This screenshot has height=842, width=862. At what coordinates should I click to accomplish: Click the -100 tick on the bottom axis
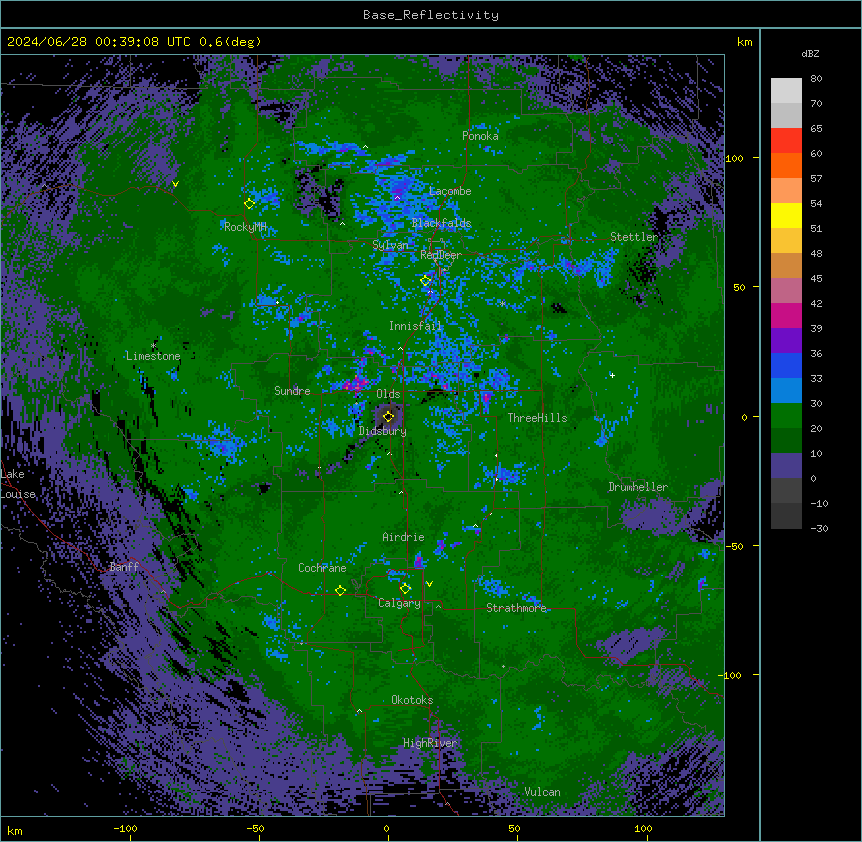125,828
